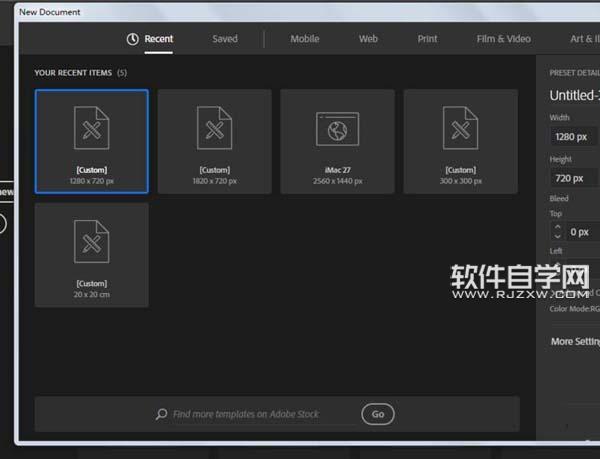Open the Saved tab
The width and height of the screenshot is (600, 459).
point(225,39)
